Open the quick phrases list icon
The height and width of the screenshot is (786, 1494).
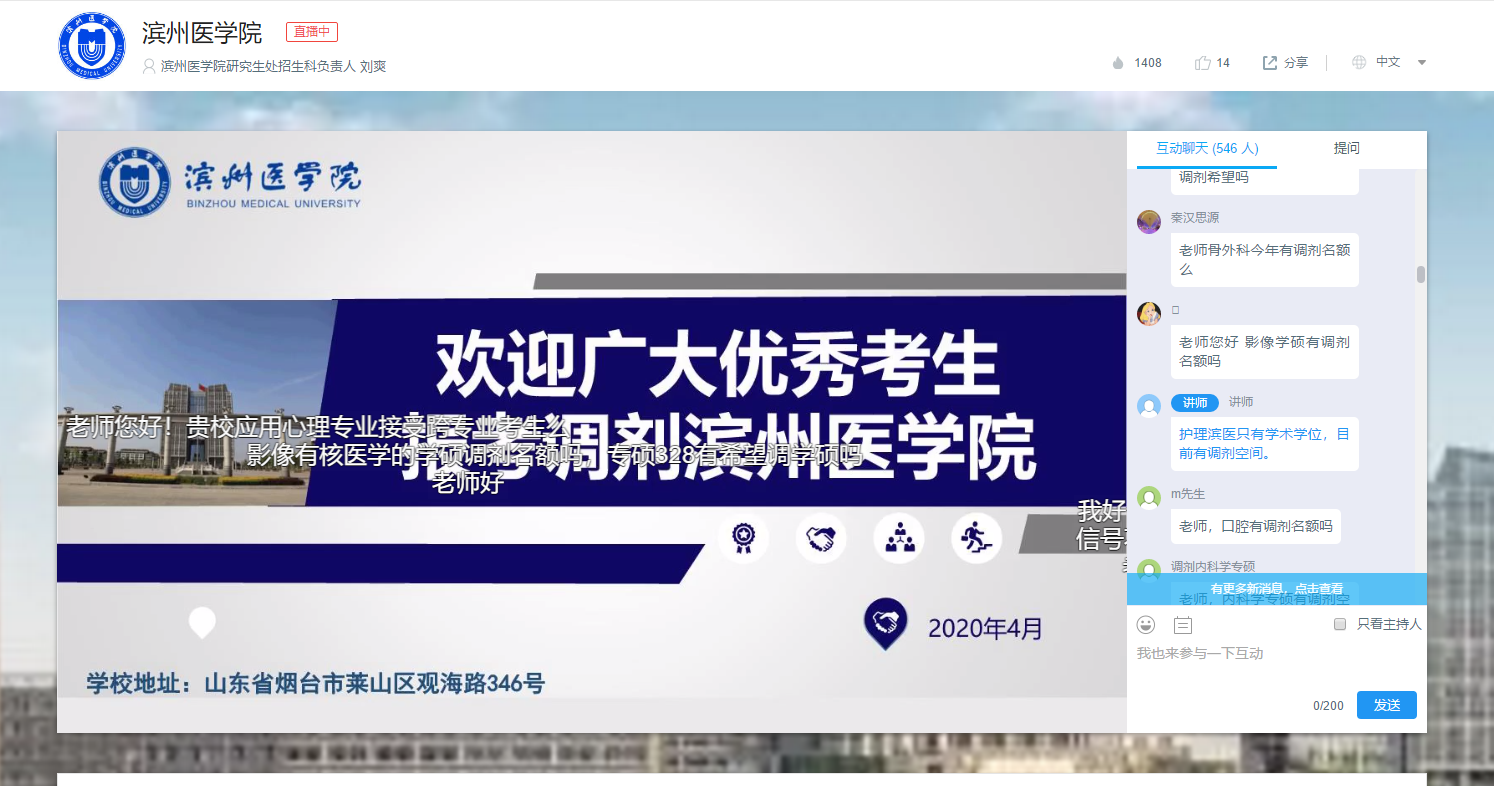(x=1182, y=625)
